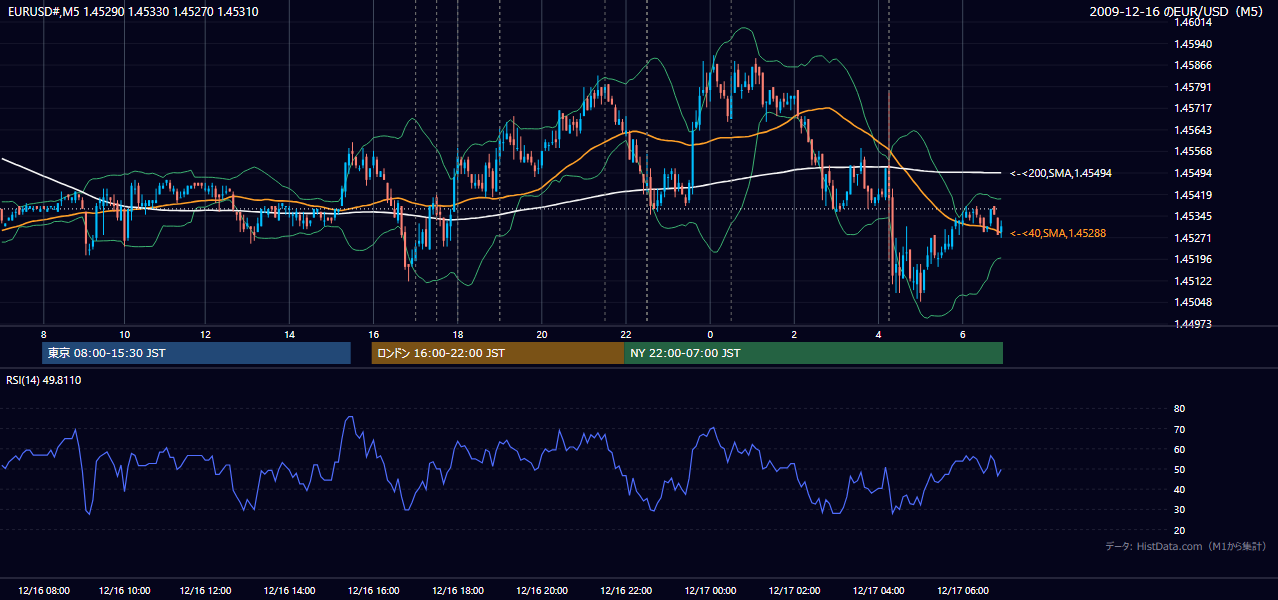Click RSI scale value 50

click(1179, 469)
